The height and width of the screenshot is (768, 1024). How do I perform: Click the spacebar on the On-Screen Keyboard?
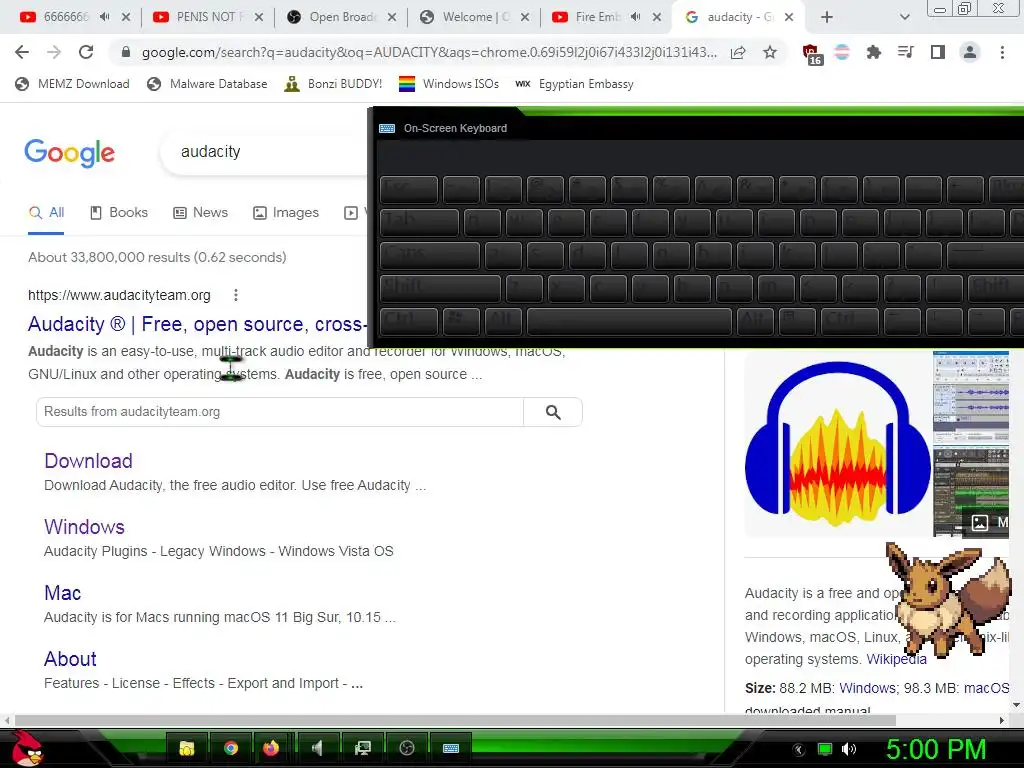coord(629,321)
